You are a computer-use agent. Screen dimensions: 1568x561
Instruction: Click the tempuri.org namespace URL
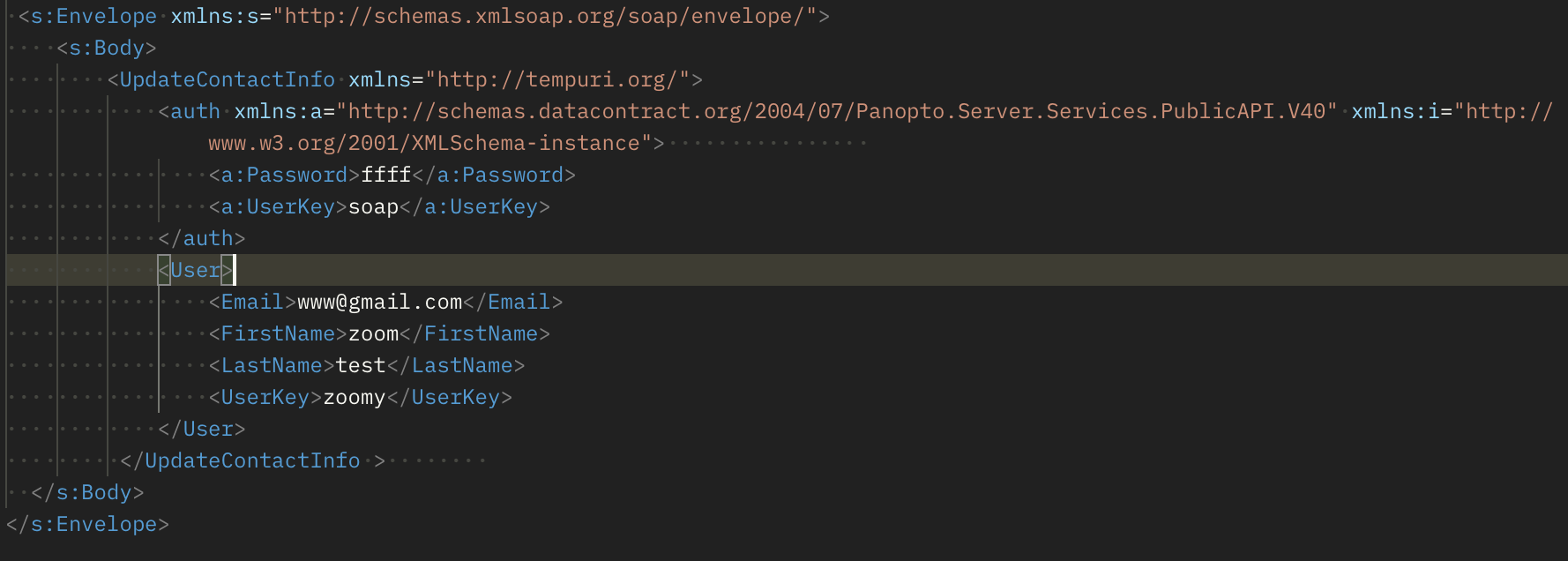[x=557, y=79]
